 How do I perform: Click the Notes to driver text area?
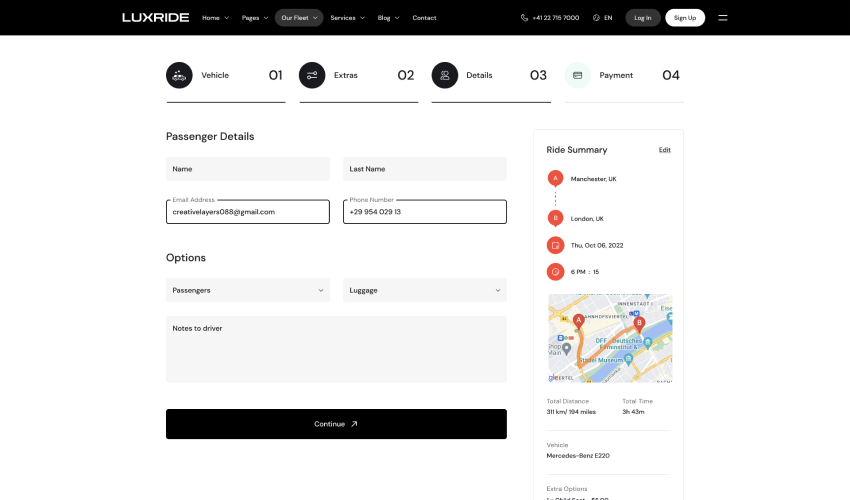pos(336,349)
